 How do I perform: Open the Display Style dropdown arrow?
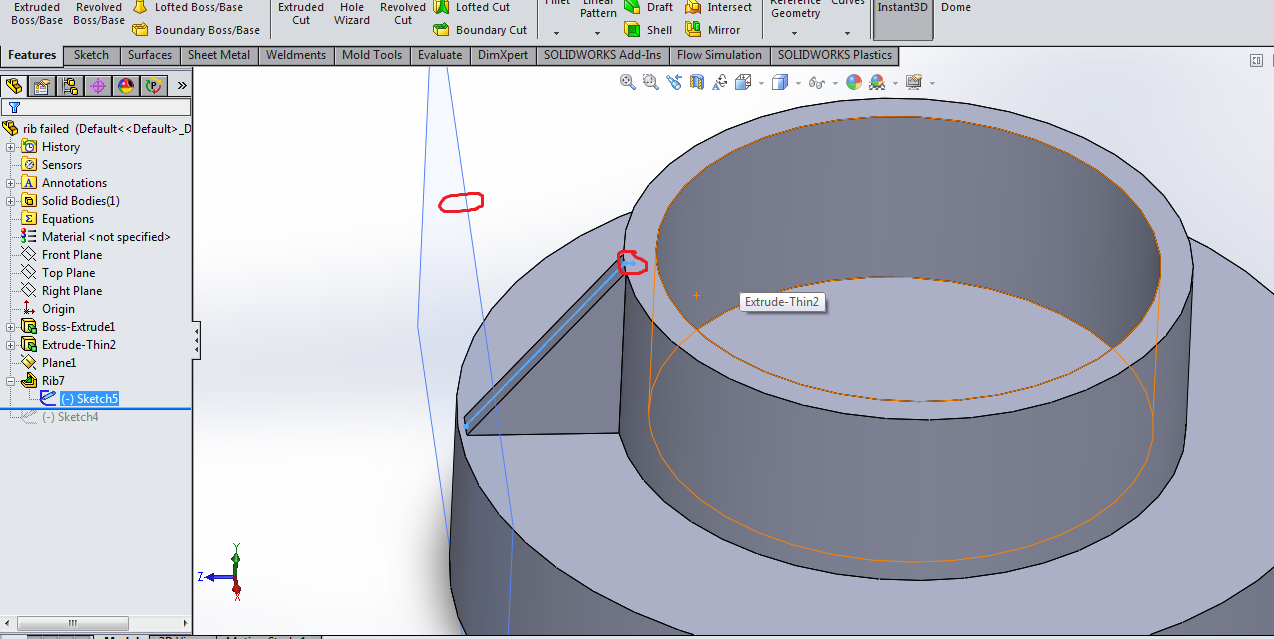point(798,83)
